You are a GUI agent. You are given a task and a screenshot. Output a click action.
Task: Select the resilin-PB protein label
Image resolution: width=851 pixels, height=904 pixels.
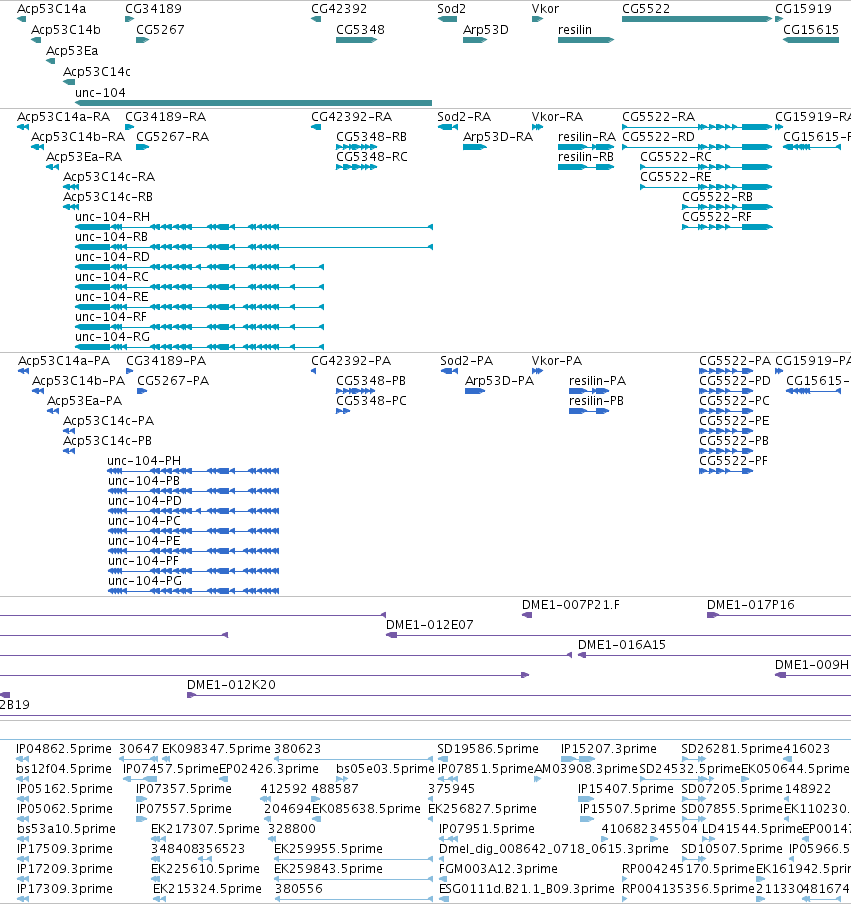[596, 401]
